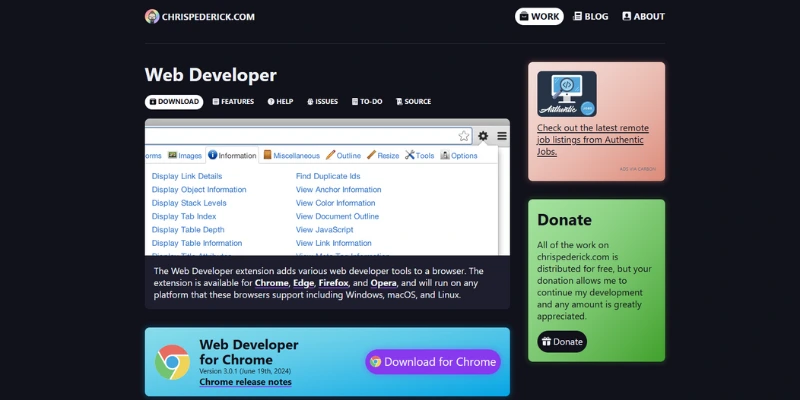The width and height of the screenshot is (800, 400).
Task: Open the HELP sub-tab
Action: (281, 102)
